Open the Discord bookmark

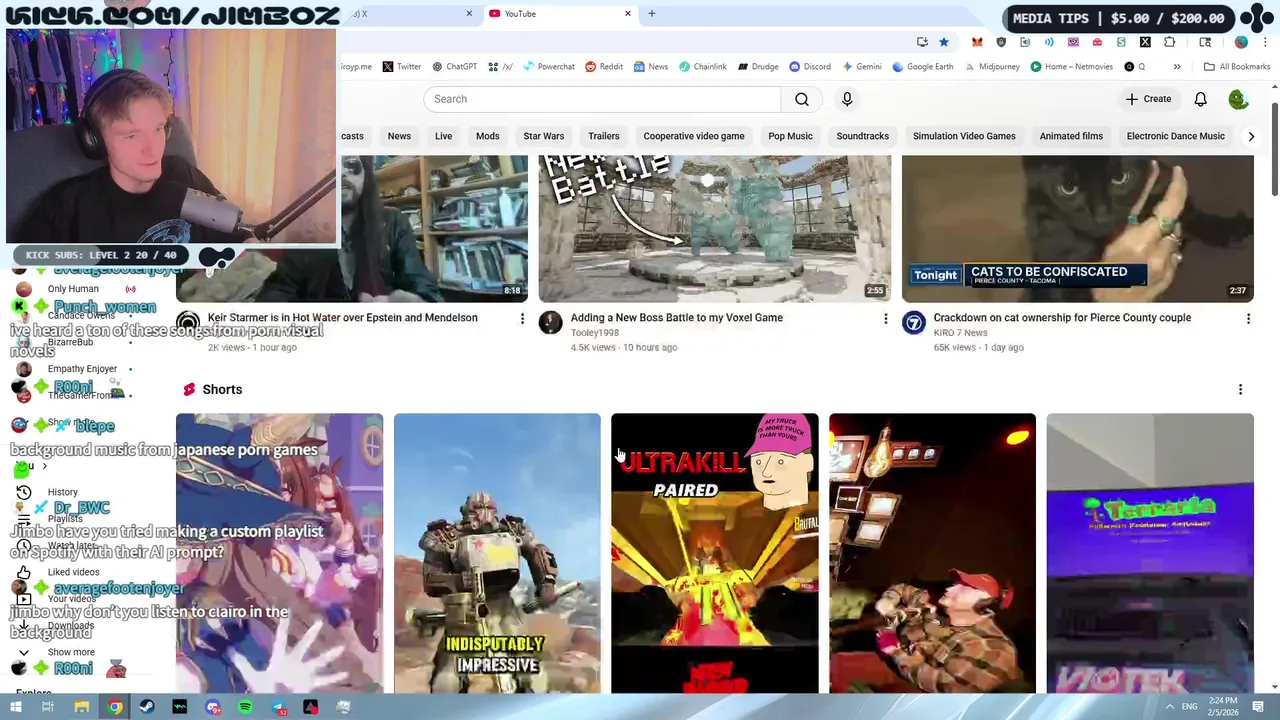point(810,67)
